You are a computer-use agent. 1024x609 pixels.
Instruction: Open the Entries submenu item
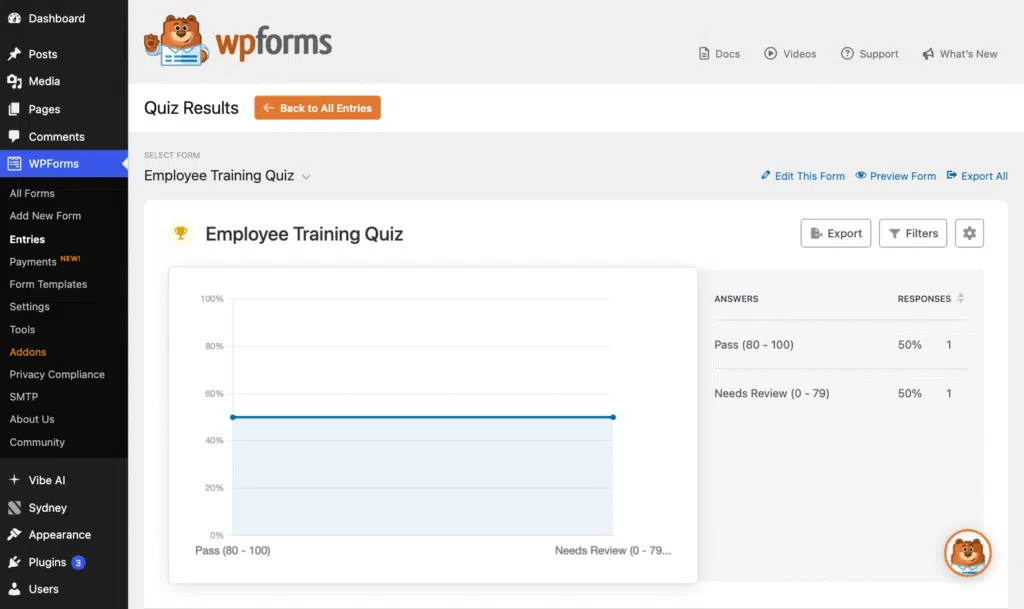[x=27, y=239]
